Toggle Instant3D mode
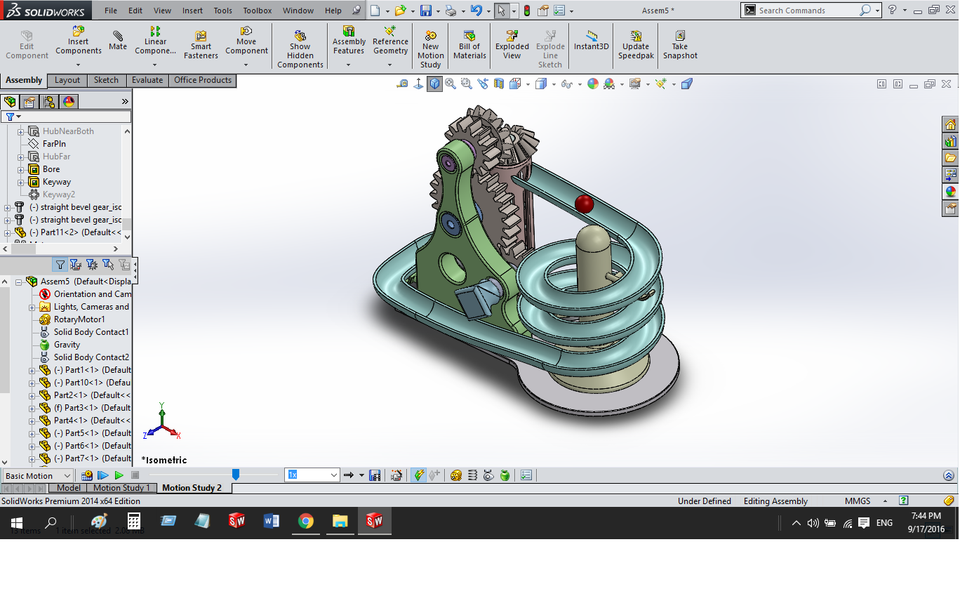 [590, 43]
